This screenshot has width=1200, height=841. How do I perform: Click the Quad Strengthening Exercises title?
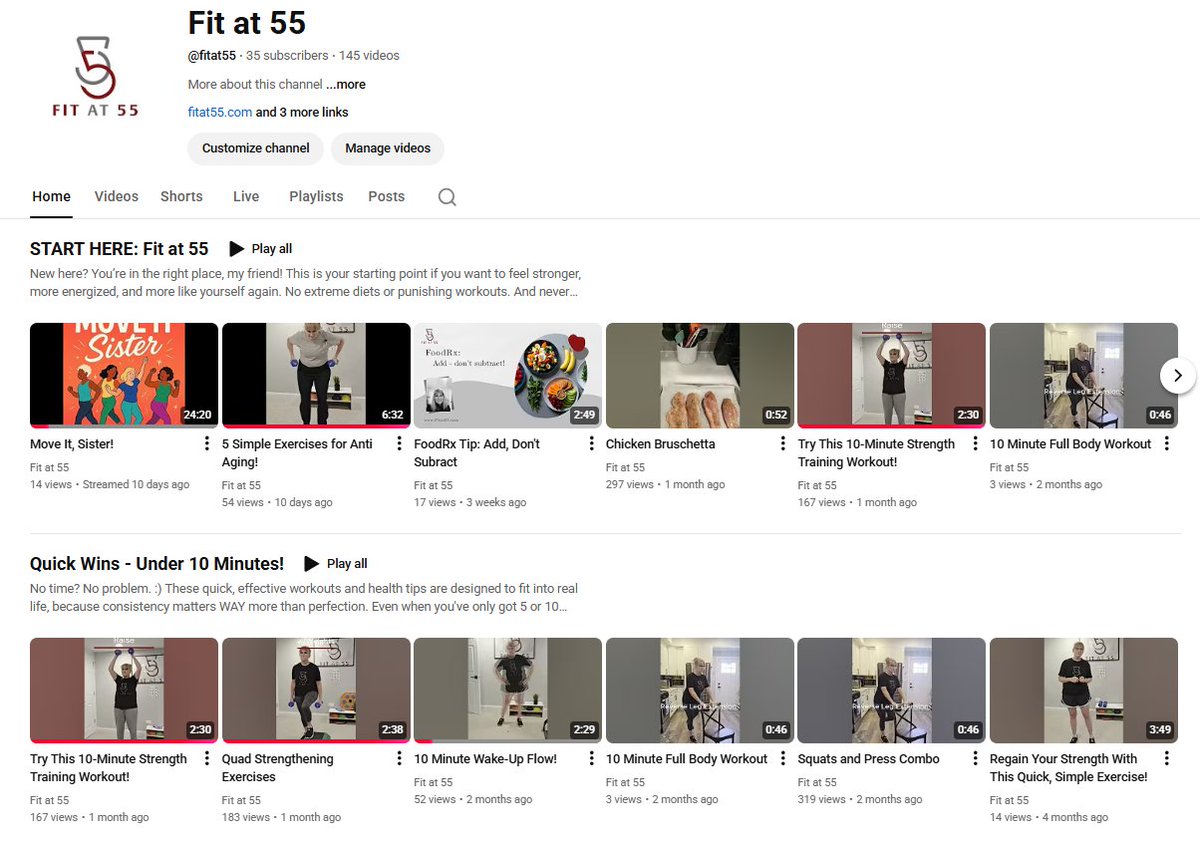pyautogui.click(x=278, y=768)
